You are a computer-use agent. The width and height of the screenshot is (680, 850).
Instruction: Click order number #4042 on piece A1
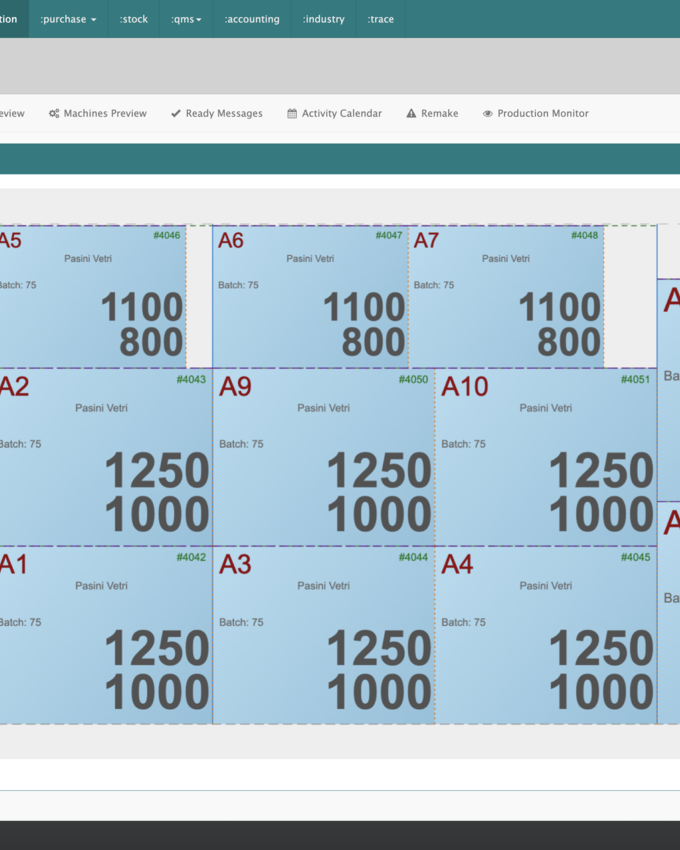[x=191, y=557]
